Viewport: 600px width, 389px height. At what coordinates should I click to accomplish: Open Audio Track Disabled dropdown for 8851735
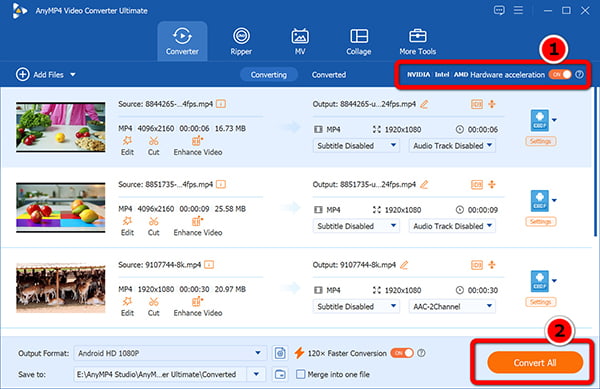click(452, 226)
